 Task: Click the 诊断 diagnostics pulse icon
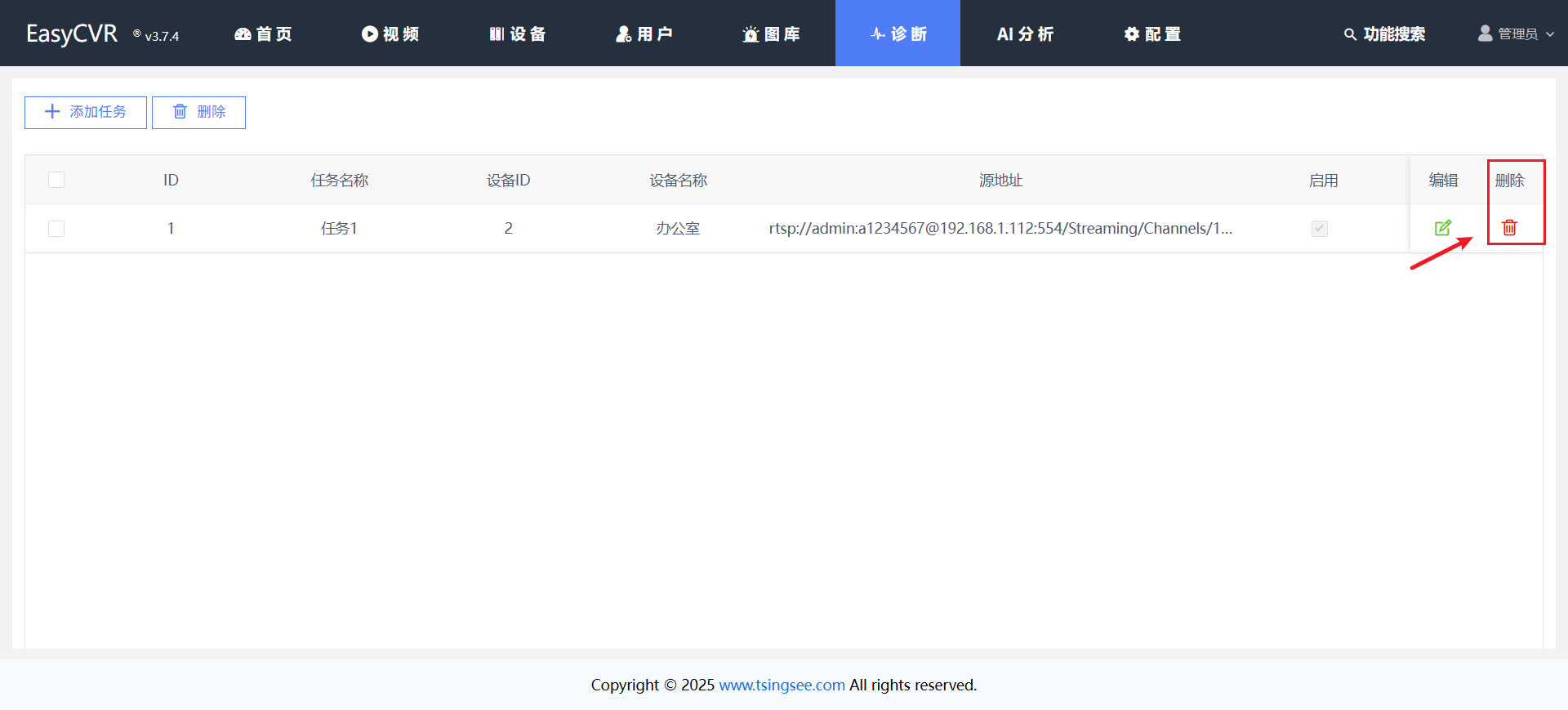point(878,34)
